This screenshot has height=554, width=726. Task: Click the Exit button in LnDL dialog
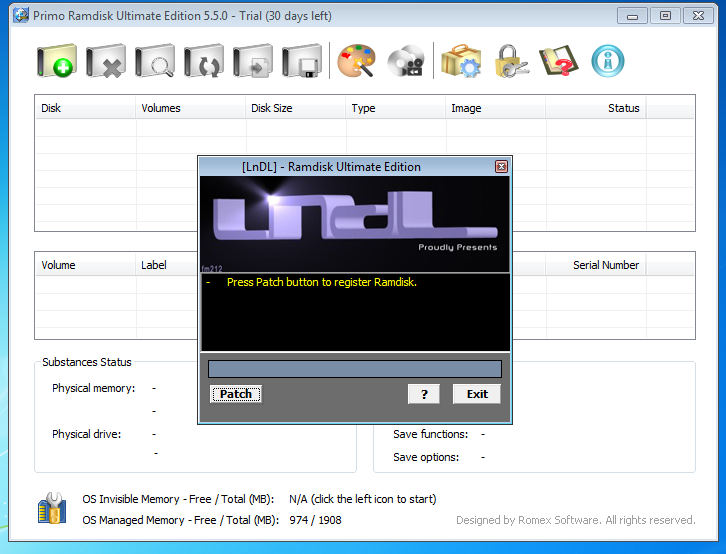click(477, 394)
